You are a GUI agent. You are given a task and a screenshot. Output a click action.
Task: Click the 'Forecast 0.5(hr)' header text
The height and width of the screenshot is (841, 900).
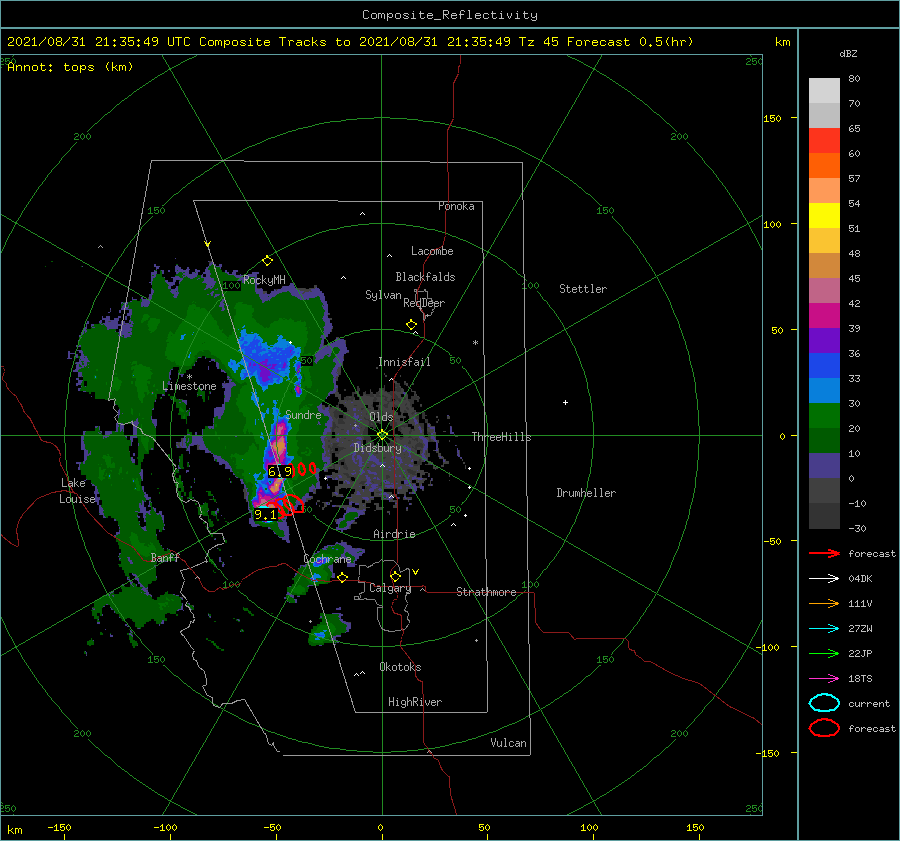(630, 42)
